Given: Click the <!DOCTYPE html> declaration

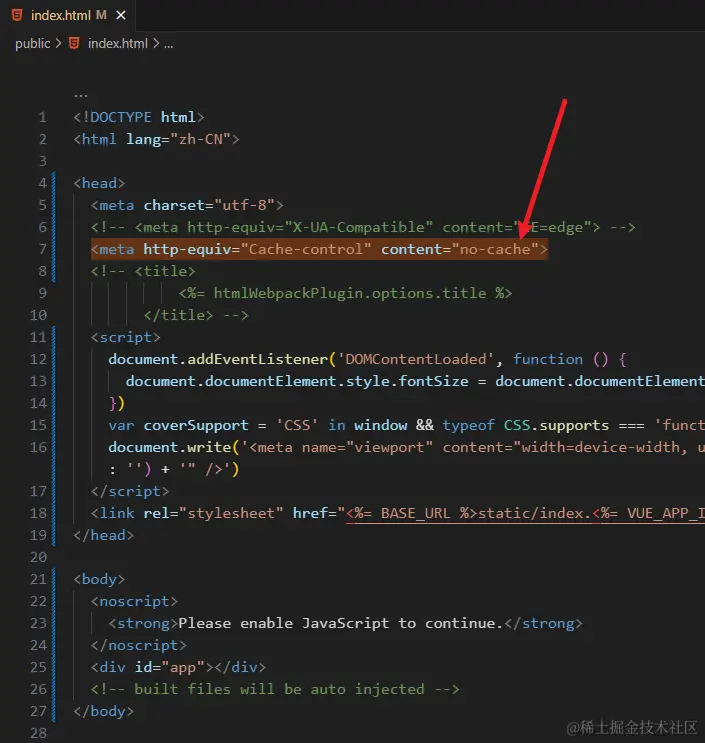Looking at the screenshot, I should coord(139,117).
